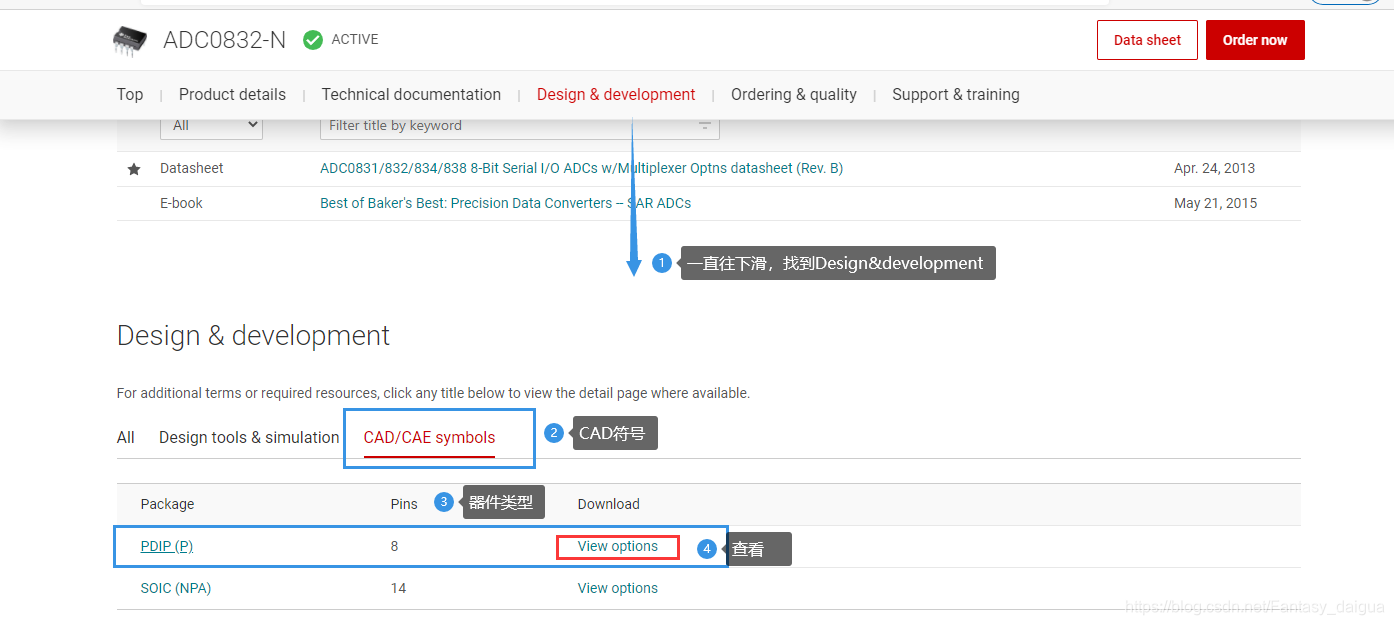The width and height of the screenshot is (1394, 625).
Task: Jump to Technical documentation section
Action: tap(411, 94)
